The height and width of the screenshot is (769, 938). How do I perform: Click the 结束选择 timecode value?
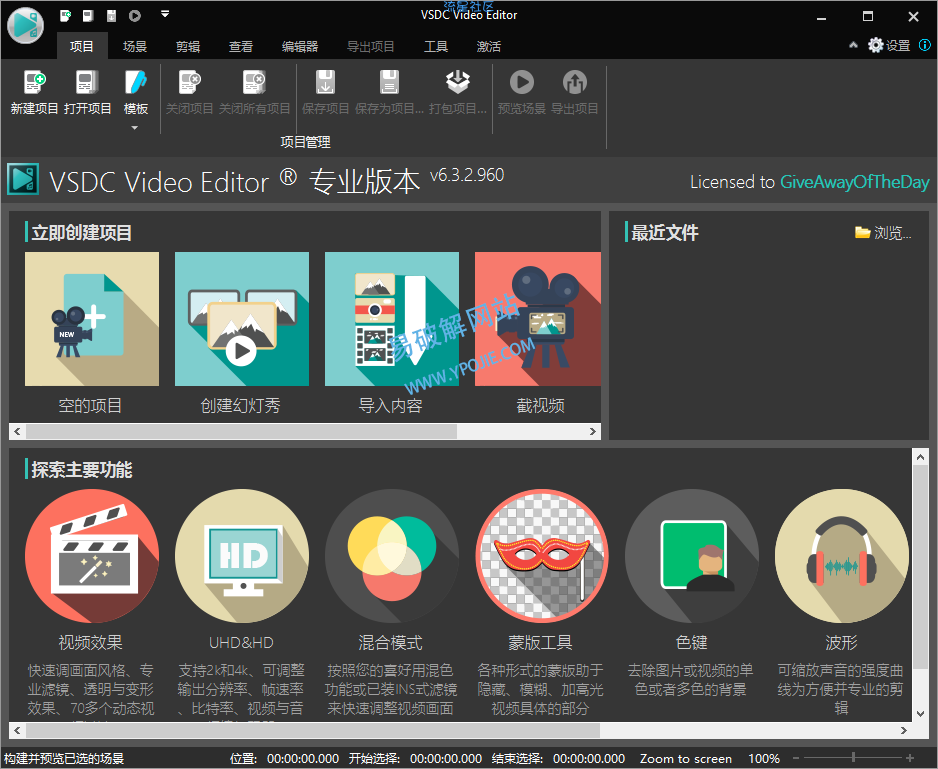pos(589,758)
